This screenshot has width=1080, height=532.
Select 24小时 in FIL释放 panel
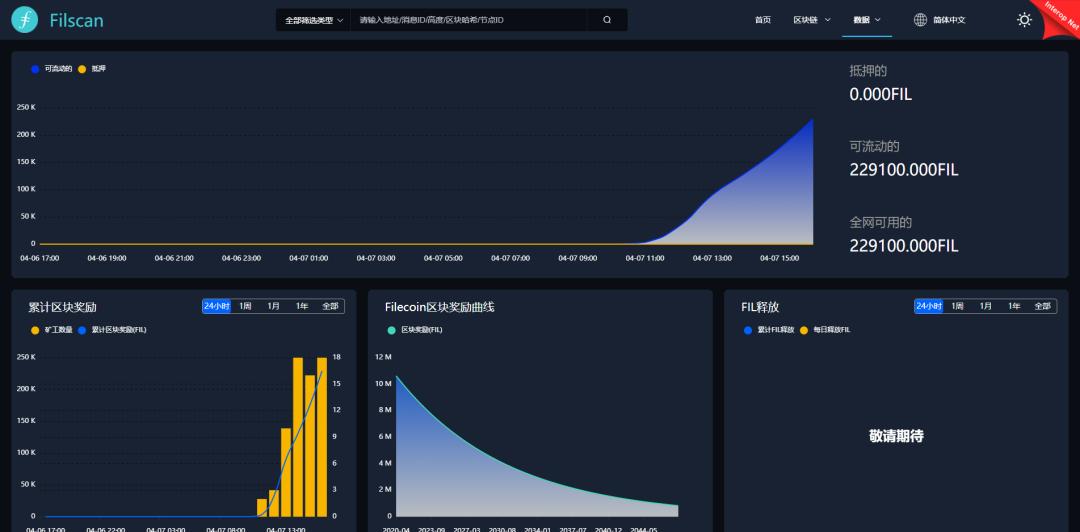928,306
